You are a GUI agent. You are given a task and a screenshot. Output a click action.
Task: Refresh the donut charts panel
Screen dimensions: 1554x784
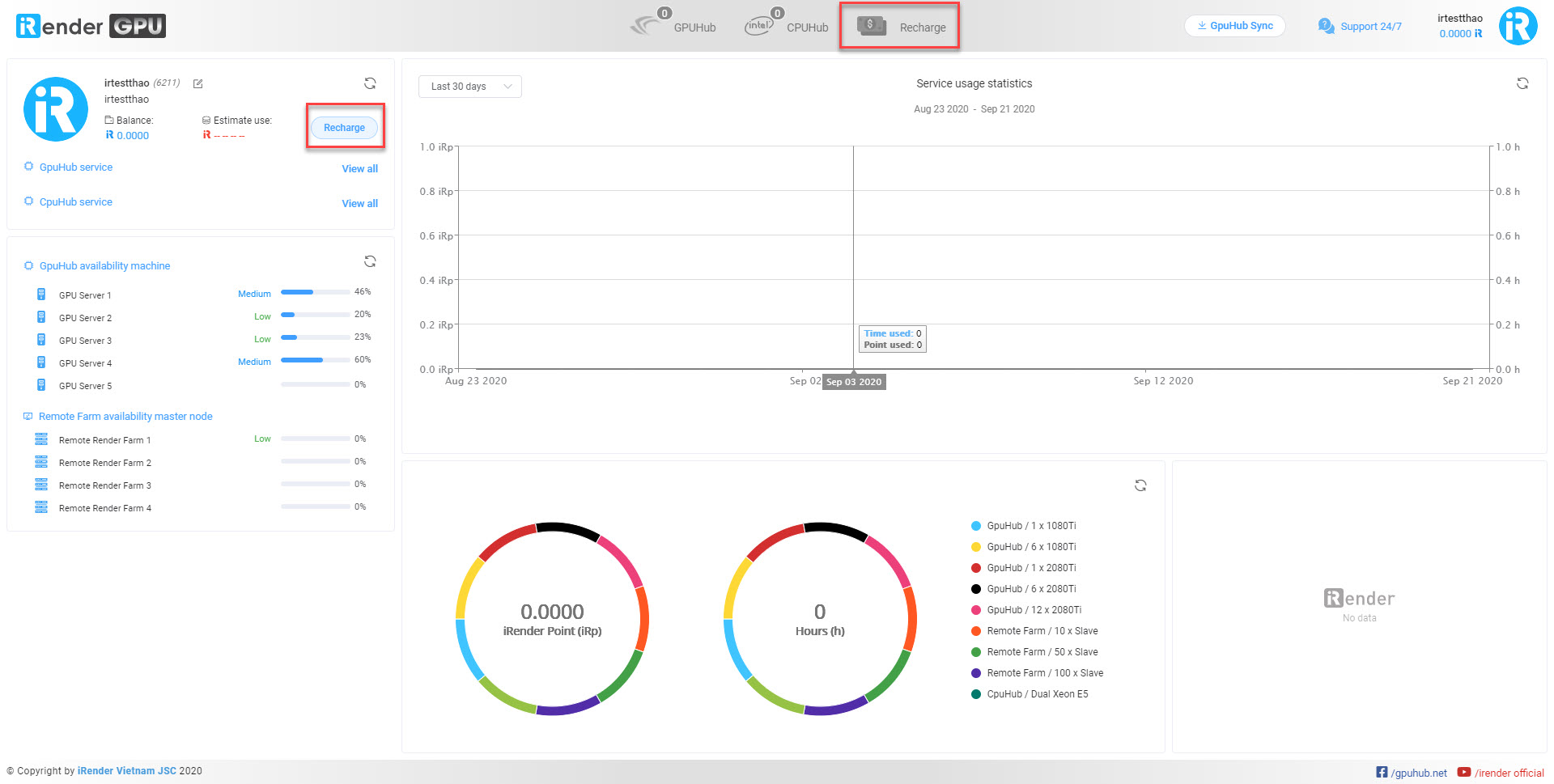pyautogui.click(x=1140, y=485)
